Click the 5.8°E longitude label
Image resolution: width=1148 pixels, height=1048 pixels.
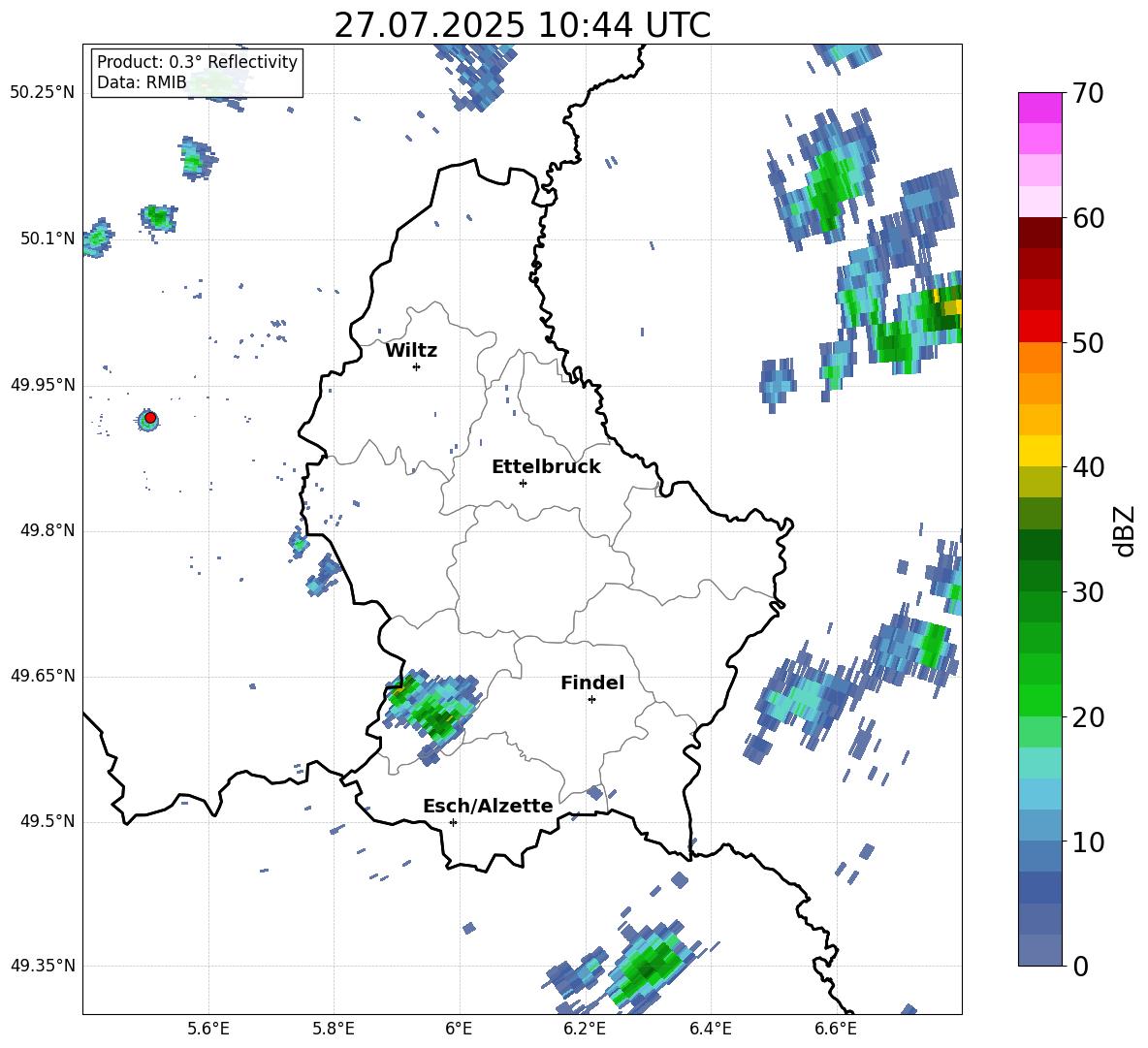334,1030
